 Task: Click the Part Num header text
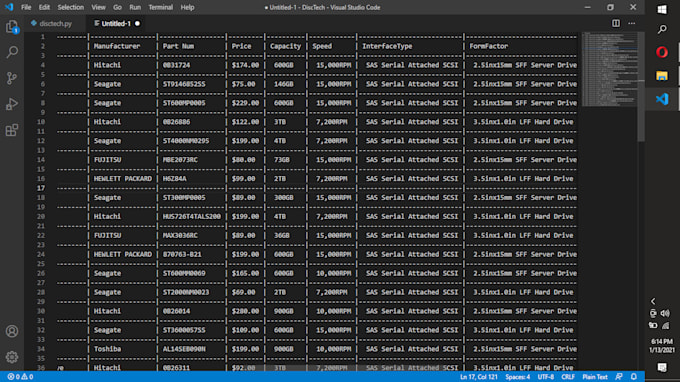point(178,46)
